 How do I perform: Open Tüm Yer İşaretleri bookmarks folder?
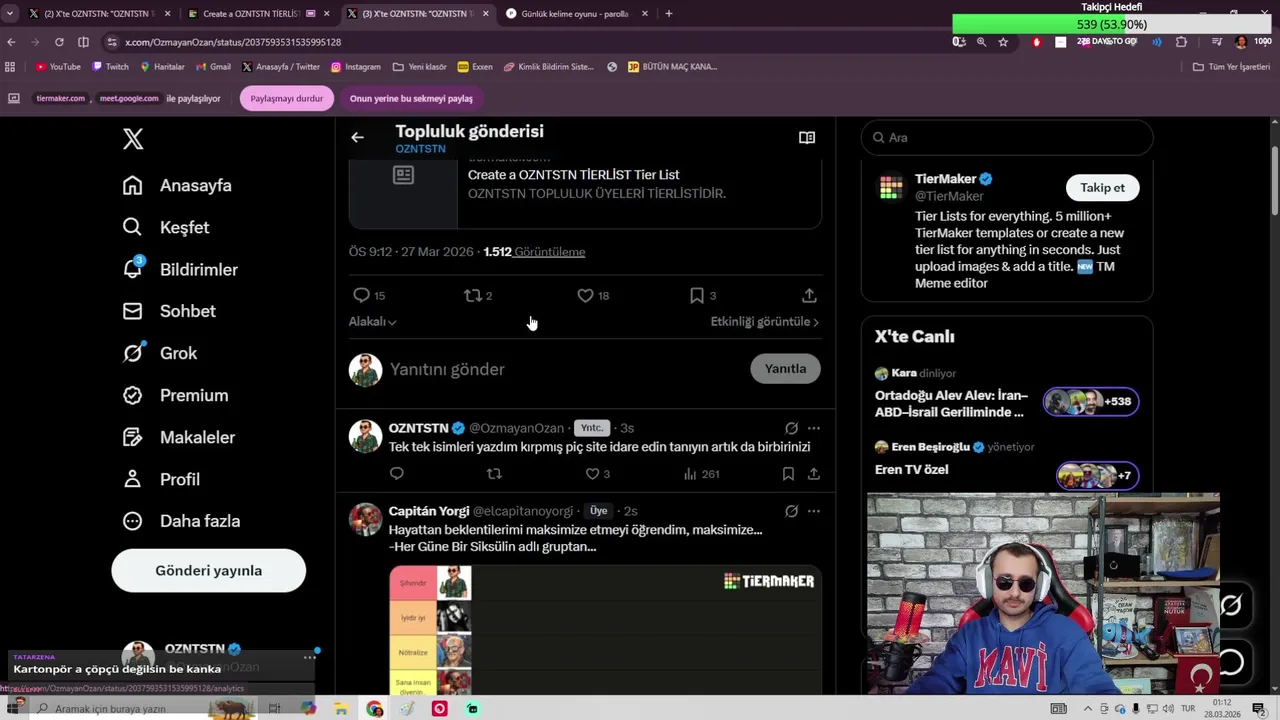pos(1231,67)
